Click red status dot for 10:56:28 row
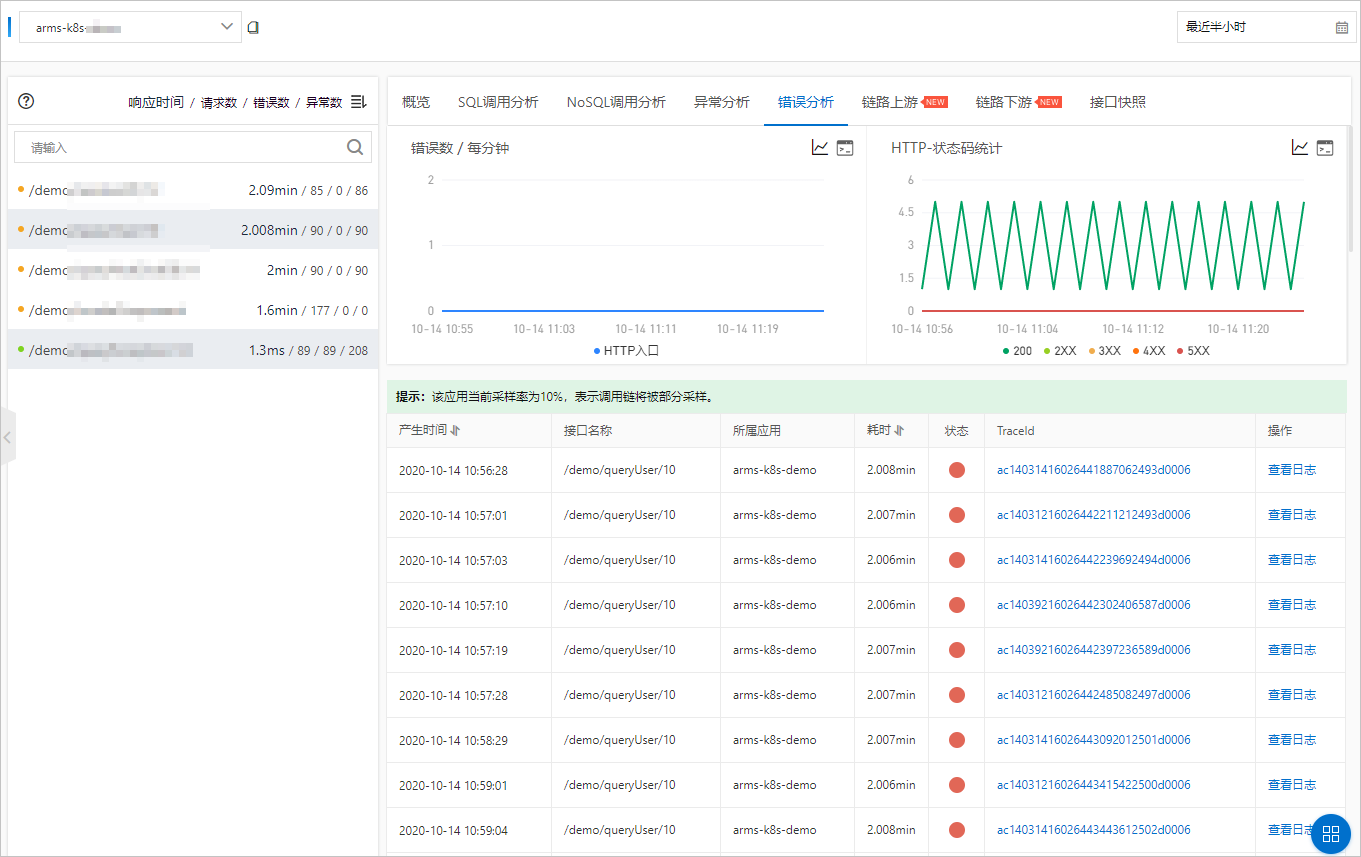 coord(957,470)
